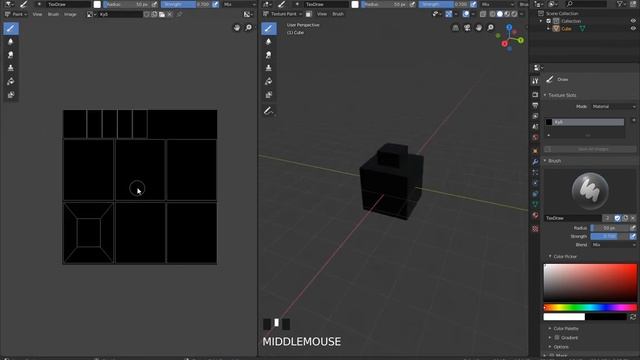
Task: Click the blue Z axis on the navigation gizmo
Action: (509, 27)
